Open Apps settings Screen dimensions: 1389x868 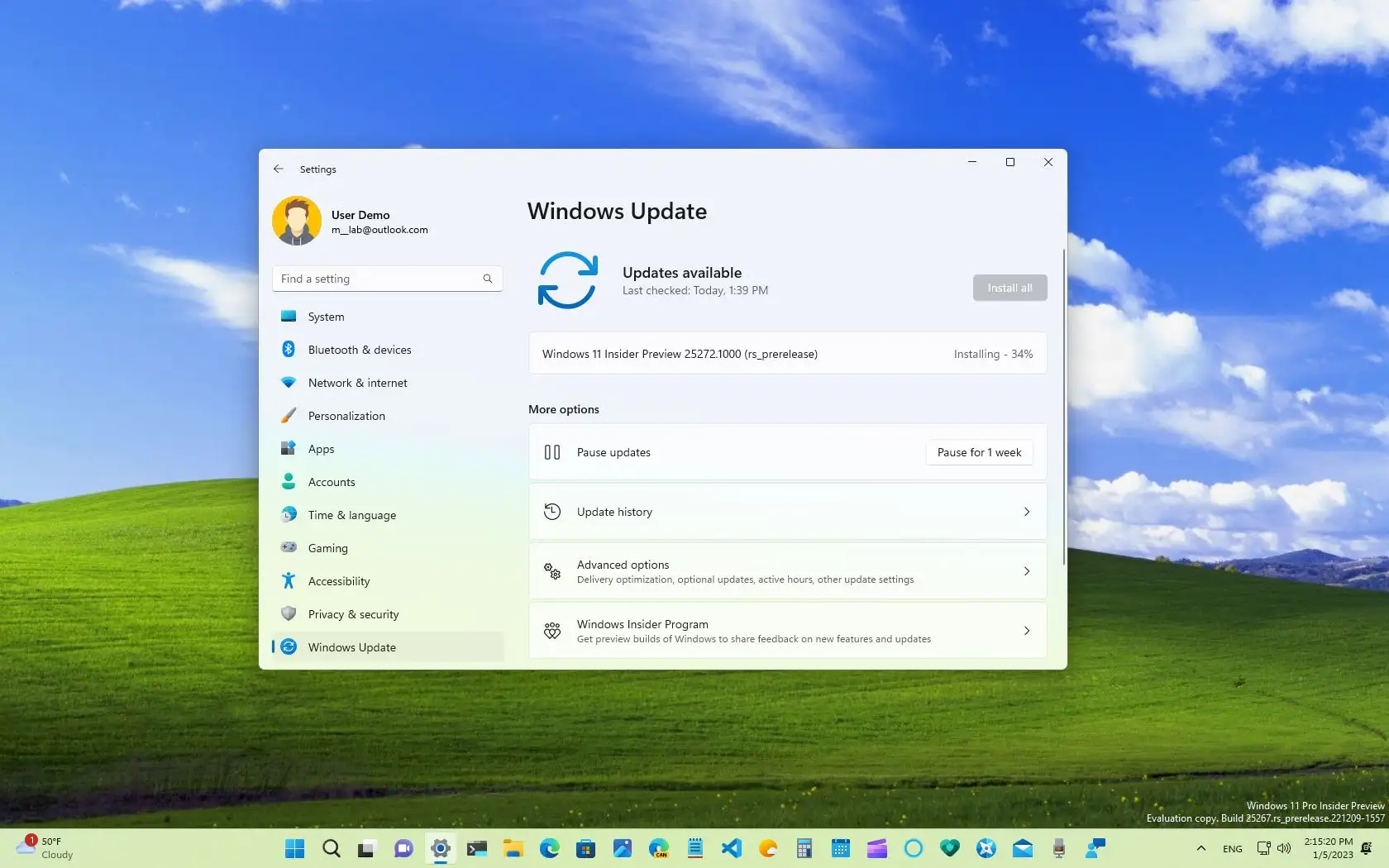coord(322,449)
